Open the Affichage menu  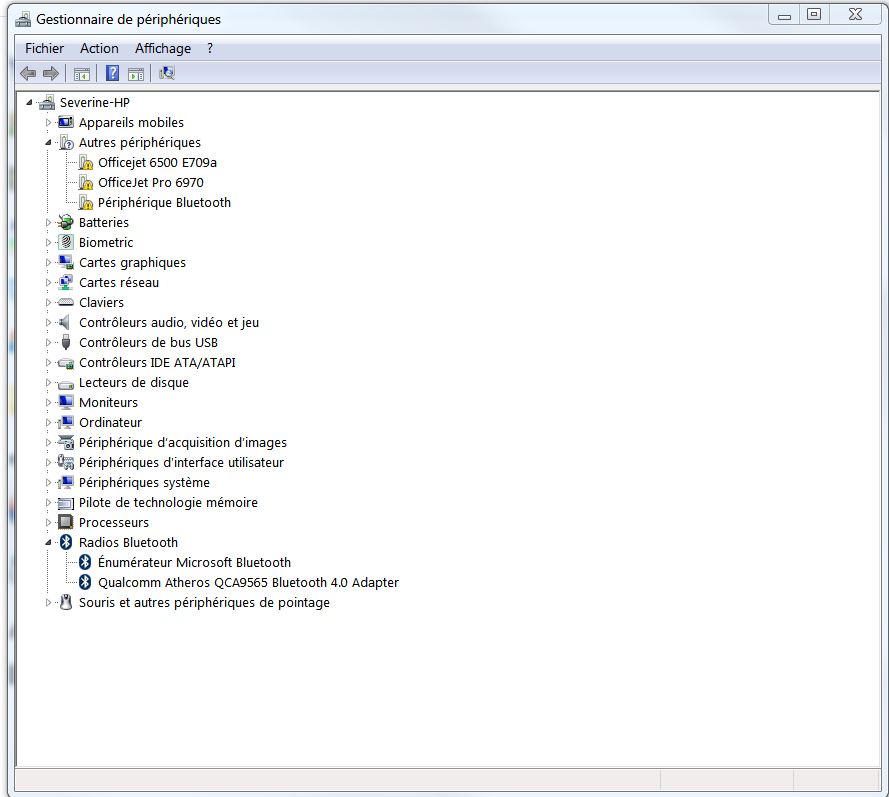point(163,48)
